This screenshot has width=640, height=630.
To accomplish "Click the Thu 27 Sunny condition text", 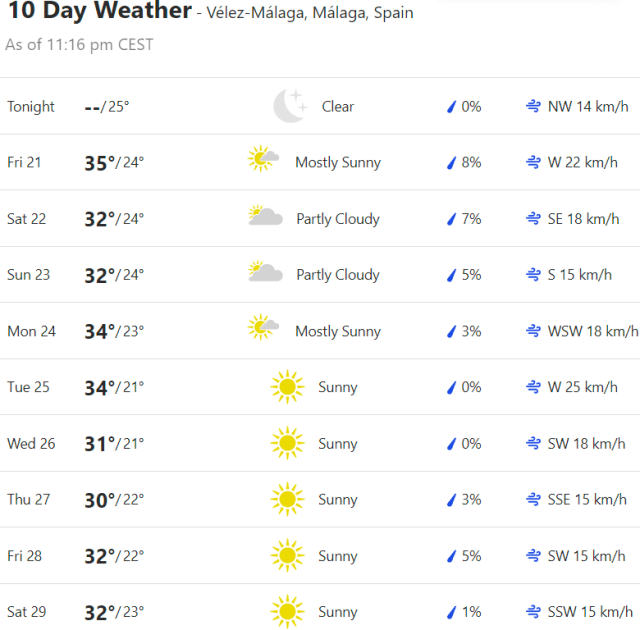I will coord(337,499).
